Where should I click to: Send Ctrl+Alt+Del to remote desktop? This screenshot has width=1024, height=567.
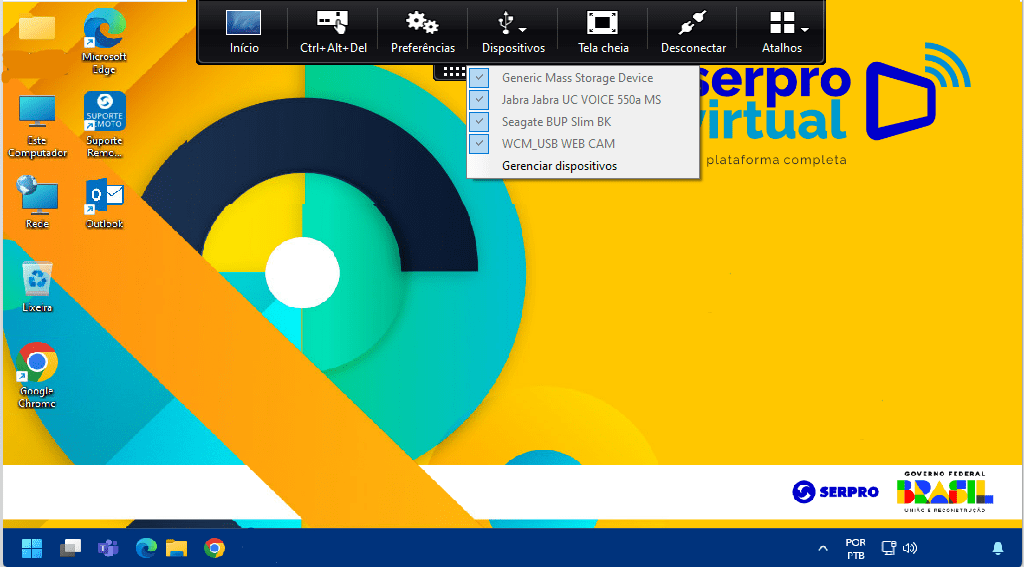pos(333,31)
